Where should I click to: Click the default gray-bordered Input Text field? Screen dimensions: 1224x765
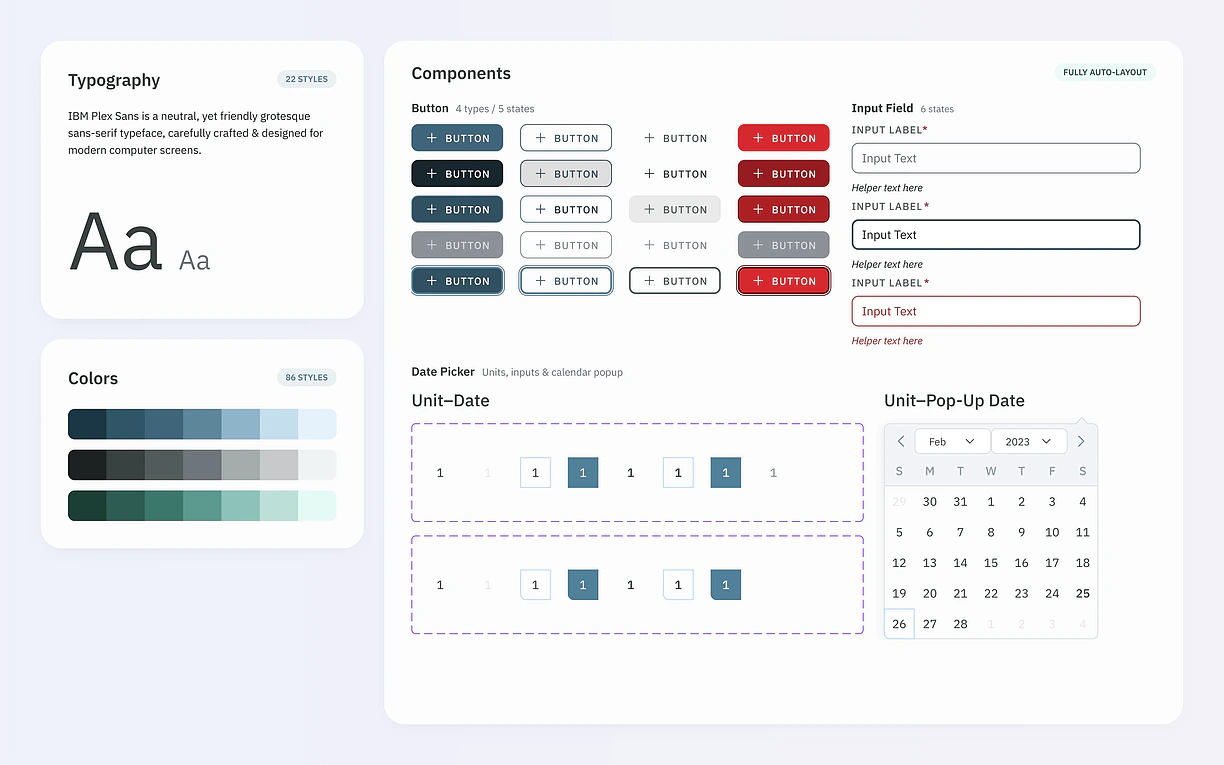click(996, 158)
